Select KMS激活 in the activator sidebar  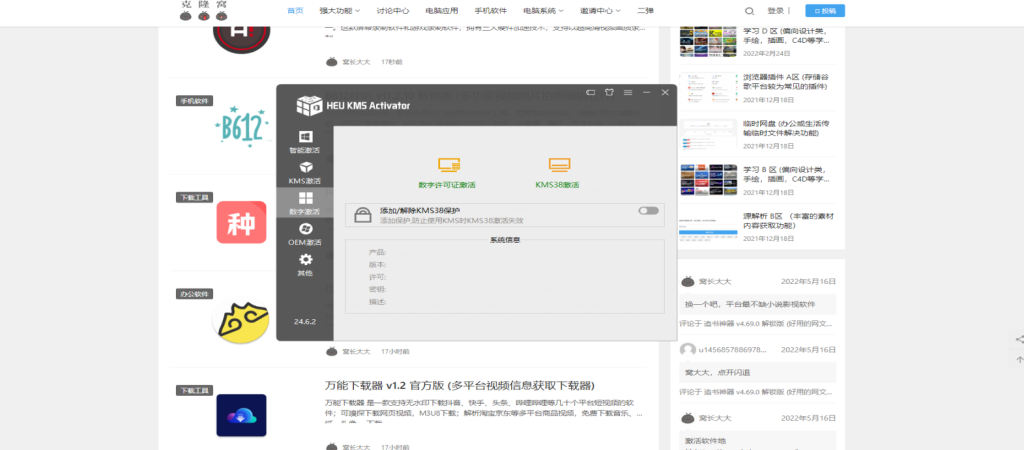304,172
